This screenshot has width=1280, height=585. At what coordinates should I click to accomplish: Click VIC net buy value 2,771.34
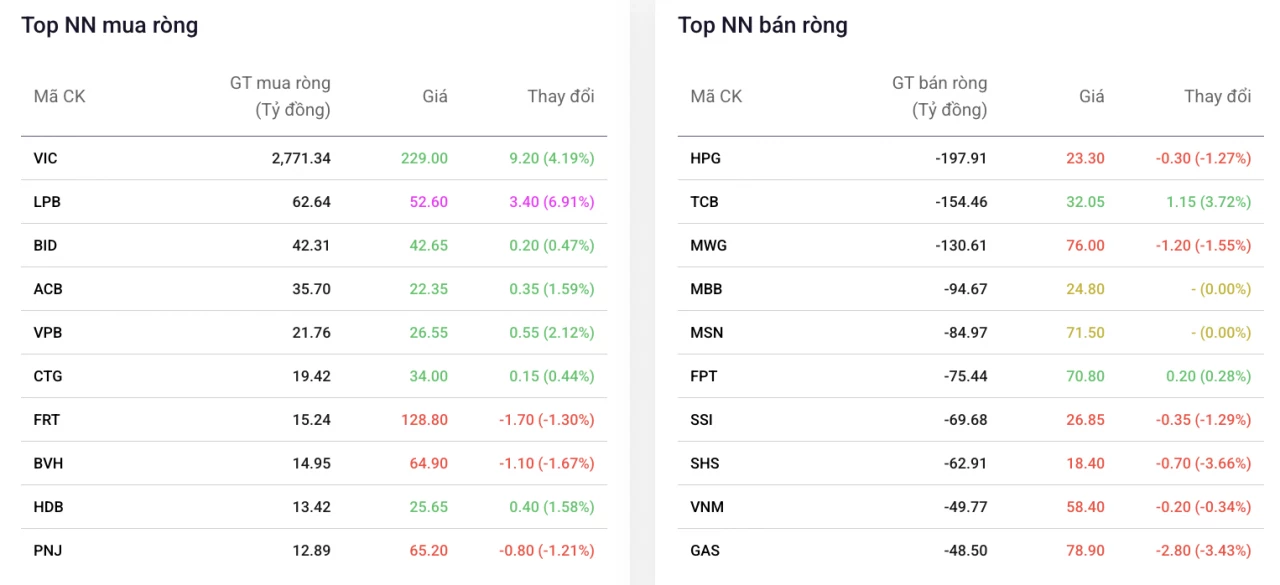(301, 158)
